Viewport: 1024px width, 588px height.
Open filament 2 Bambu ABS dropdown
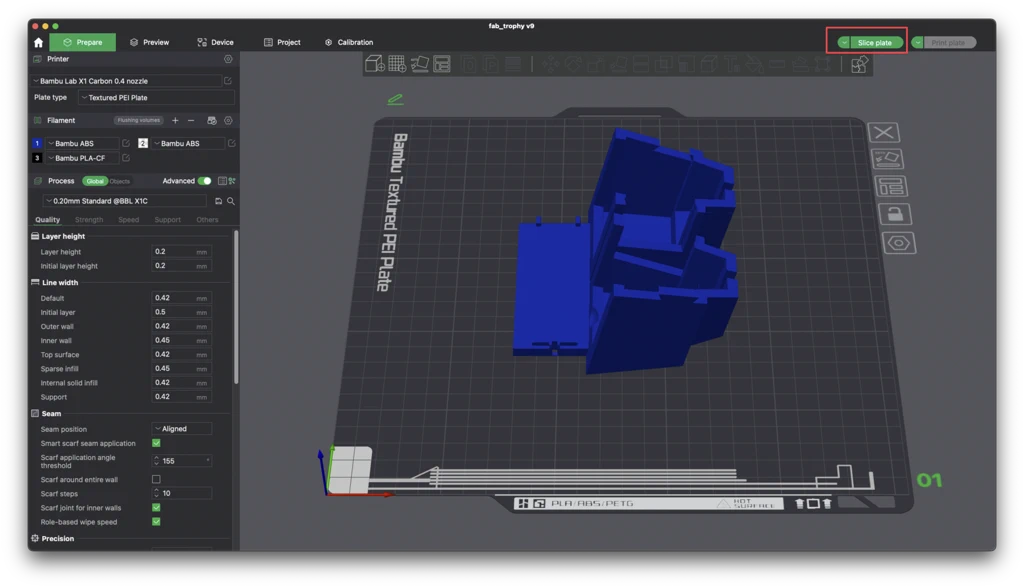pos(188,143)
